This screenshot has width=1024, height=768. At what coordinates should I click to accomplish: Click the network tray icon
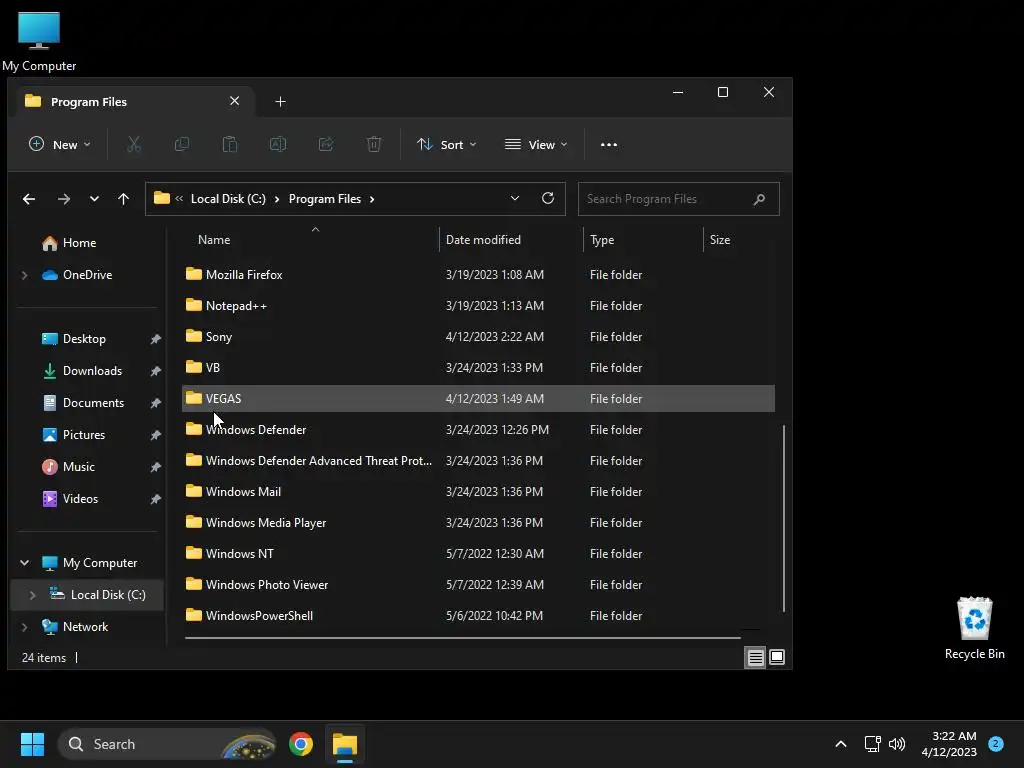coord(872,744)
